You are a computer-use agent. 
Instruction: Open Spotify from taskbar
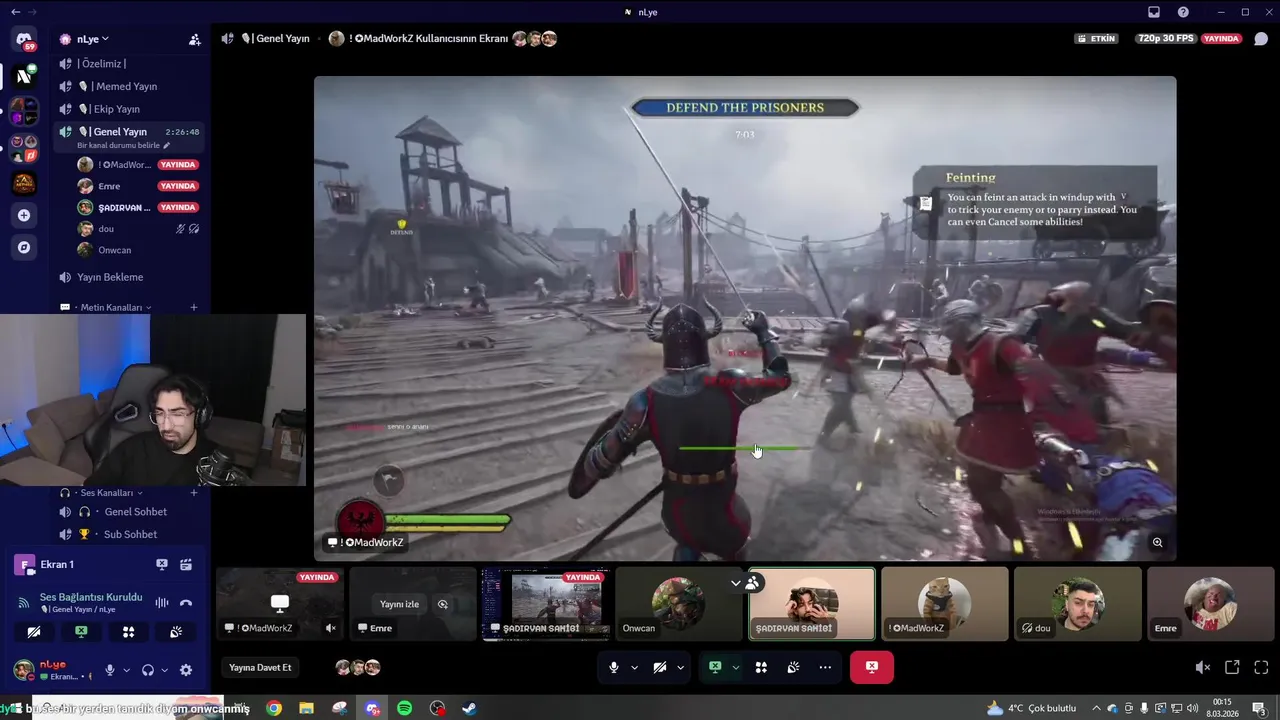(405, 708)
